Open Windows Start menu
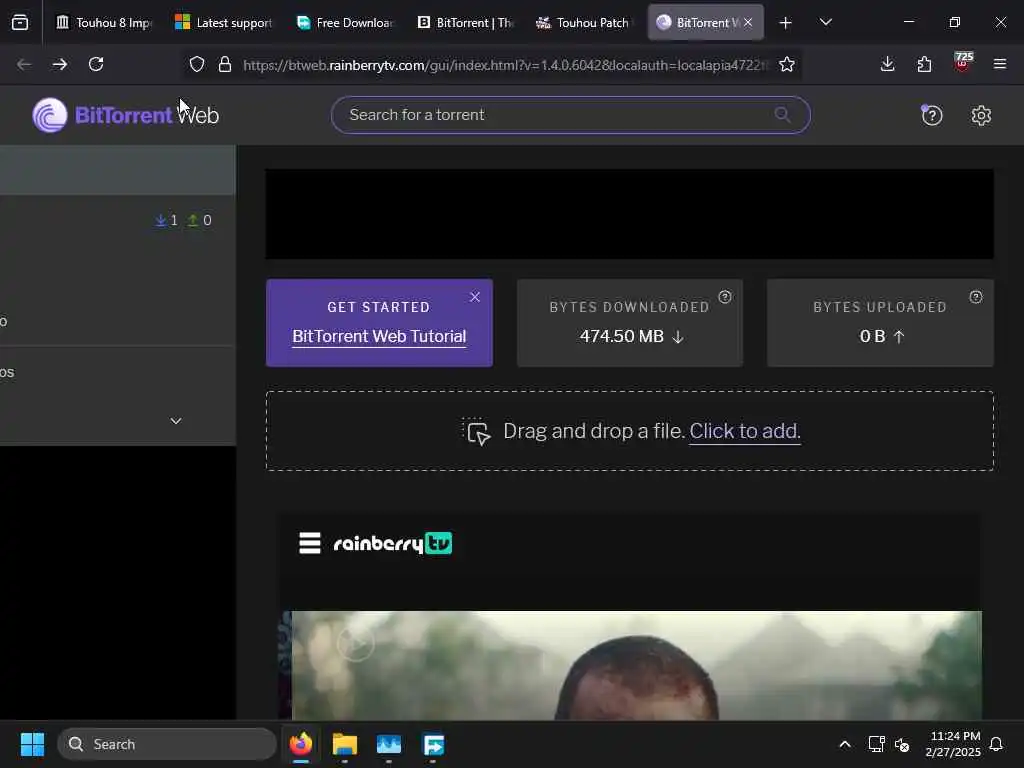Image resolution: width=1024 pixels, height=768 pixels. click(32, 744)
